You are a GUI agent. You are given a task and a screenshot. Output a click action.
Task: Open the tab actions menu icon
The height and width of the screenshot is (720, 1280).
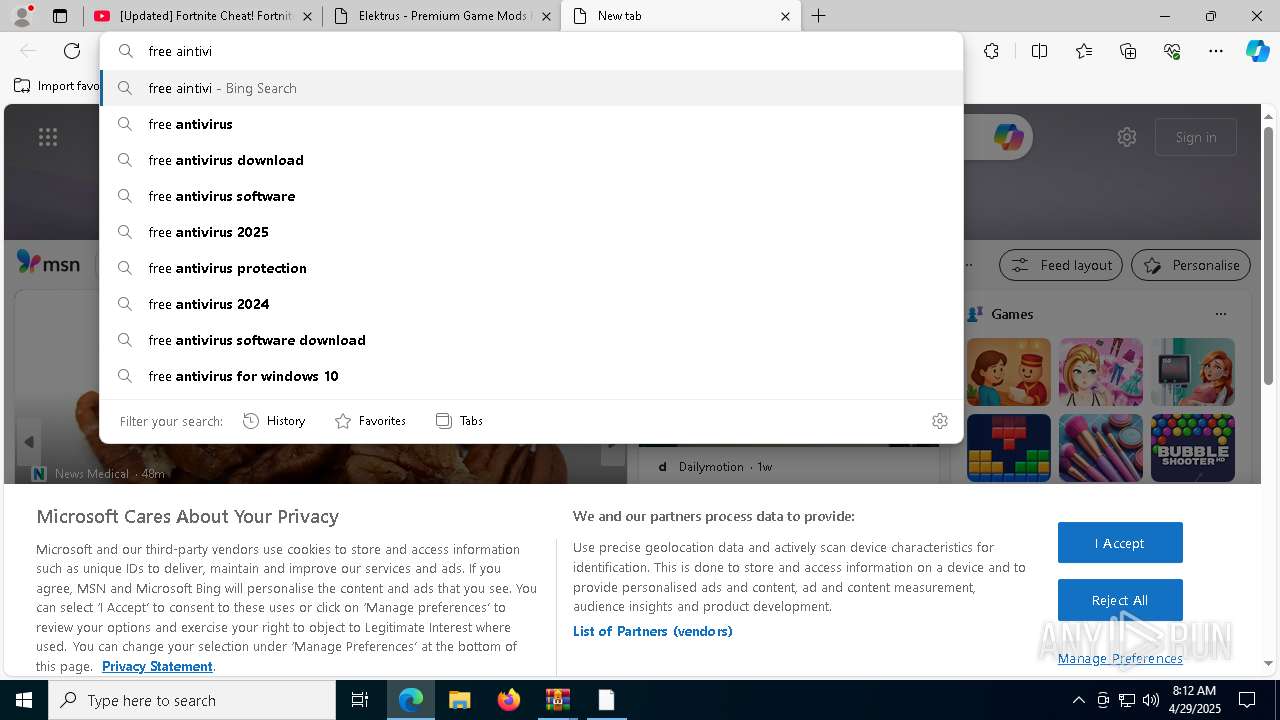pos(60,16)
